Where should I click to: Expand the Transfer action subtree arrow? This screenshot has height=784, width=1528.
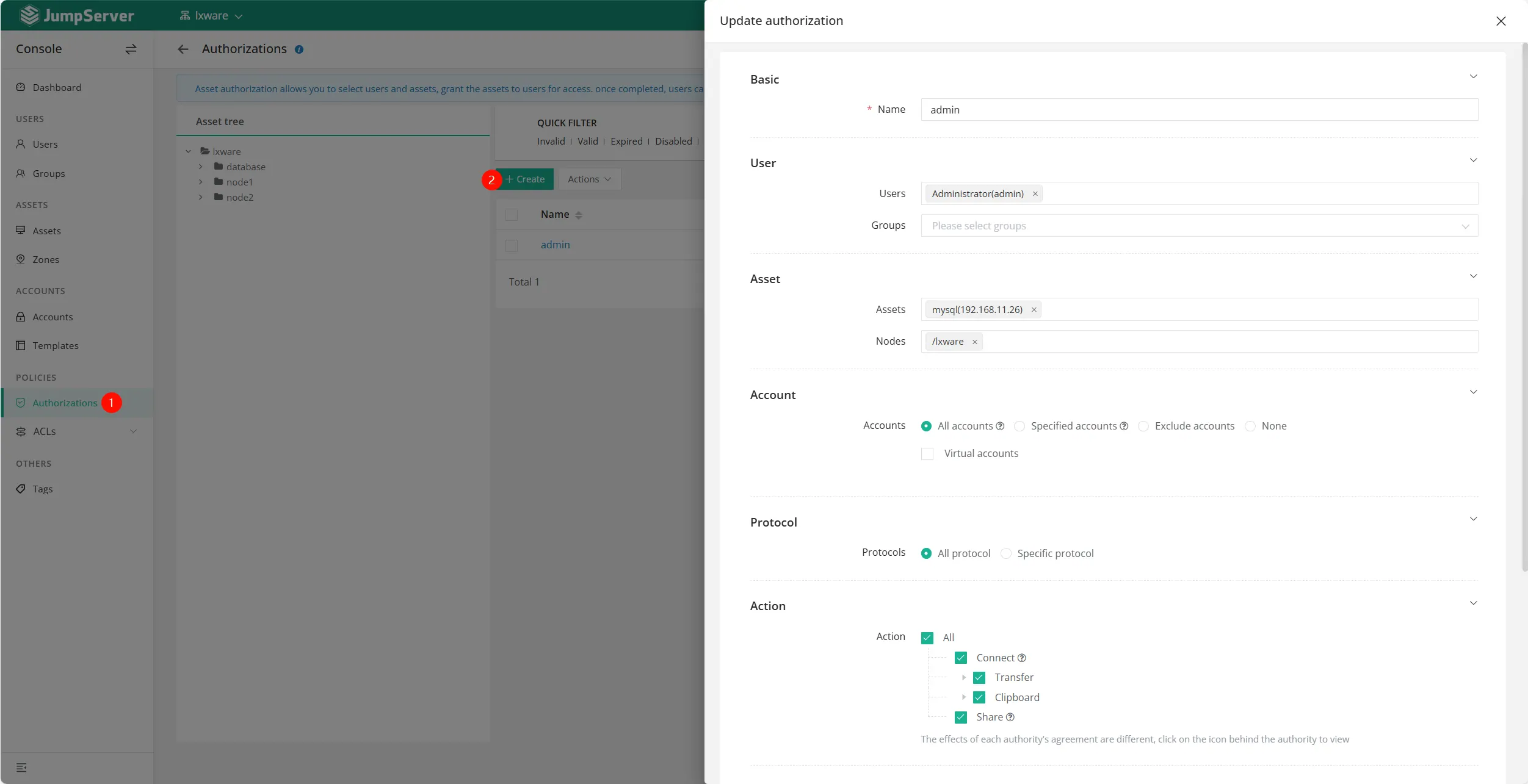964,677
